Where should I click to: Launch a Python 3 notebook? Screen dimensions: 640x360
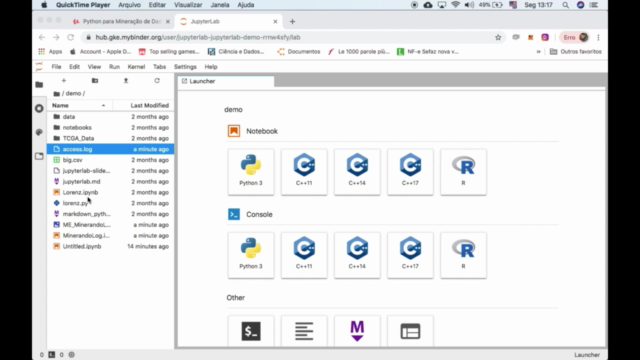(251, 172)
